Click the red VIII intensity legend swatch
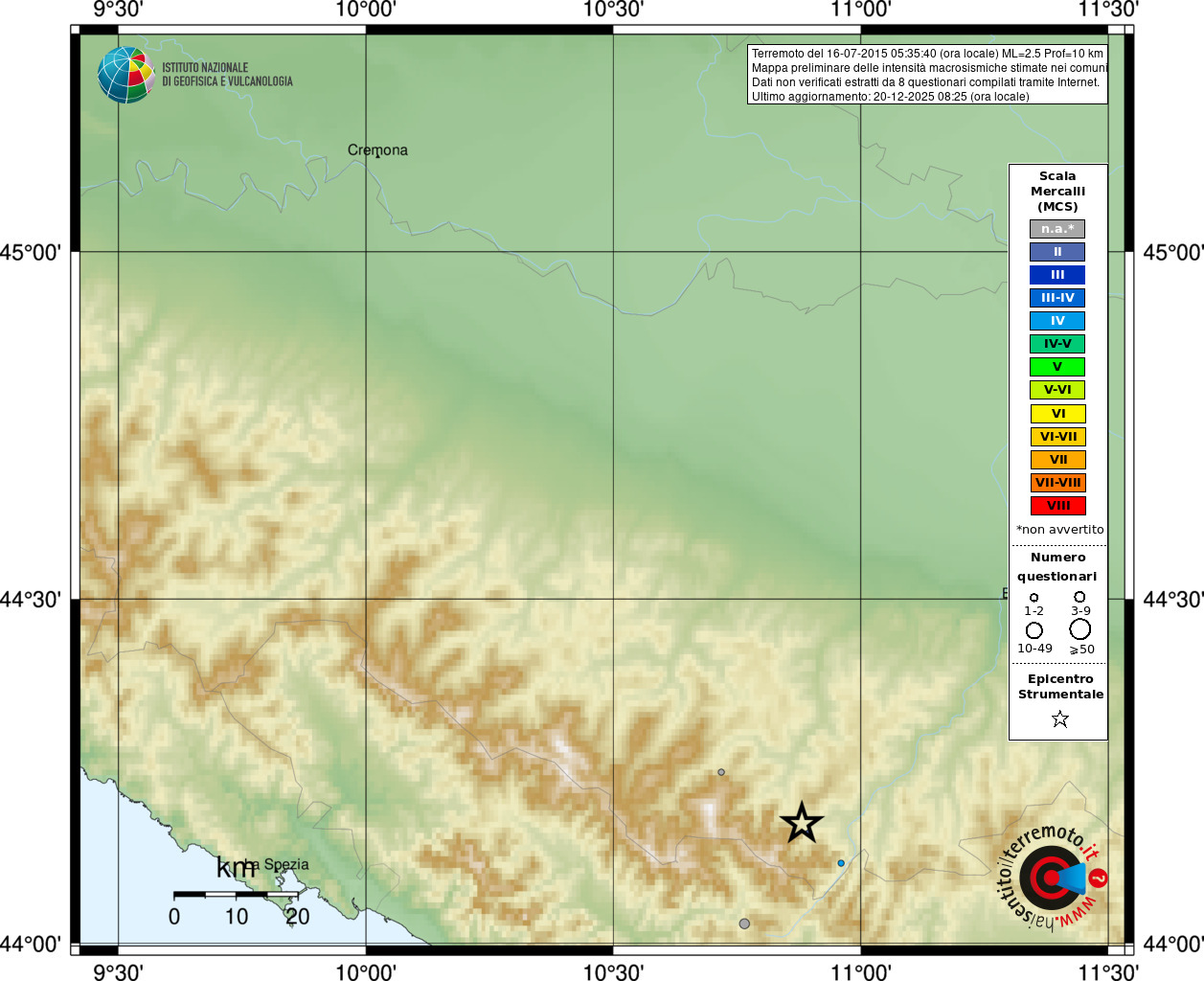The height and width of the screenshot is (981, 1204). 1057,506
